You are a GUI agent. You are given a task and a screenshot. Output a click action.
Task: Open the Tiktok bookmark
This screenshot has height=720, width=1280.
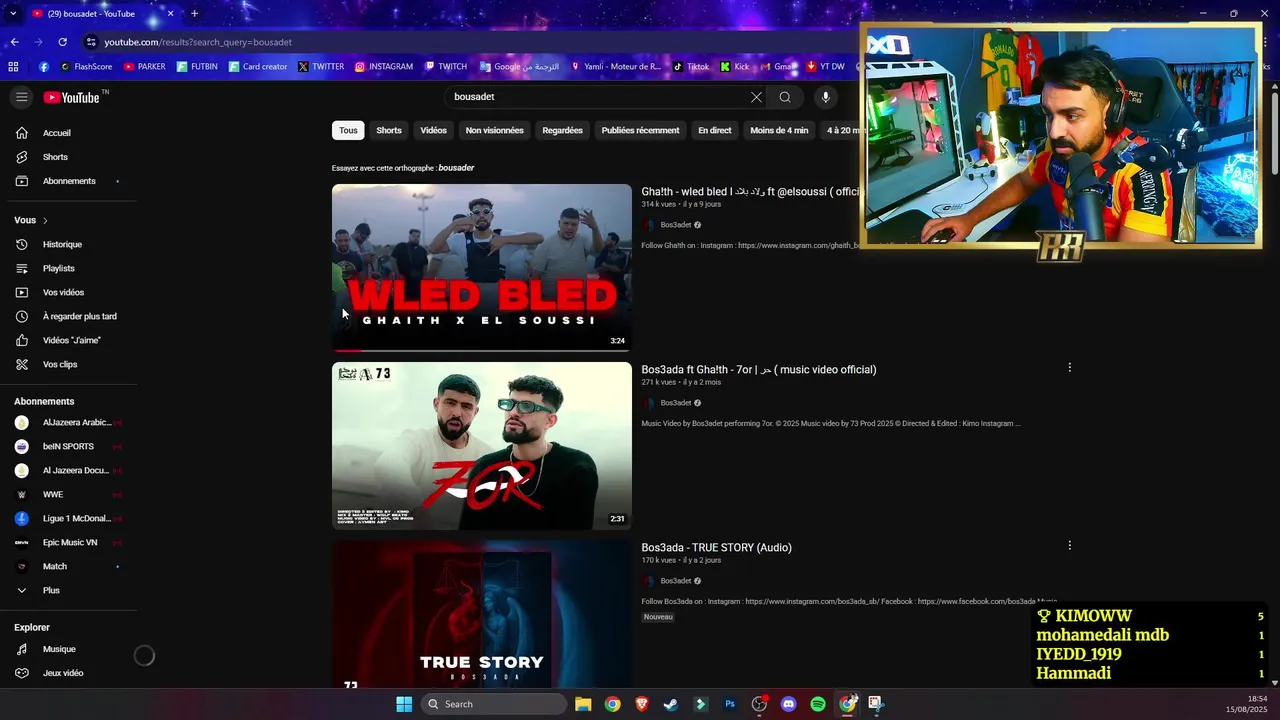point(691,67)
